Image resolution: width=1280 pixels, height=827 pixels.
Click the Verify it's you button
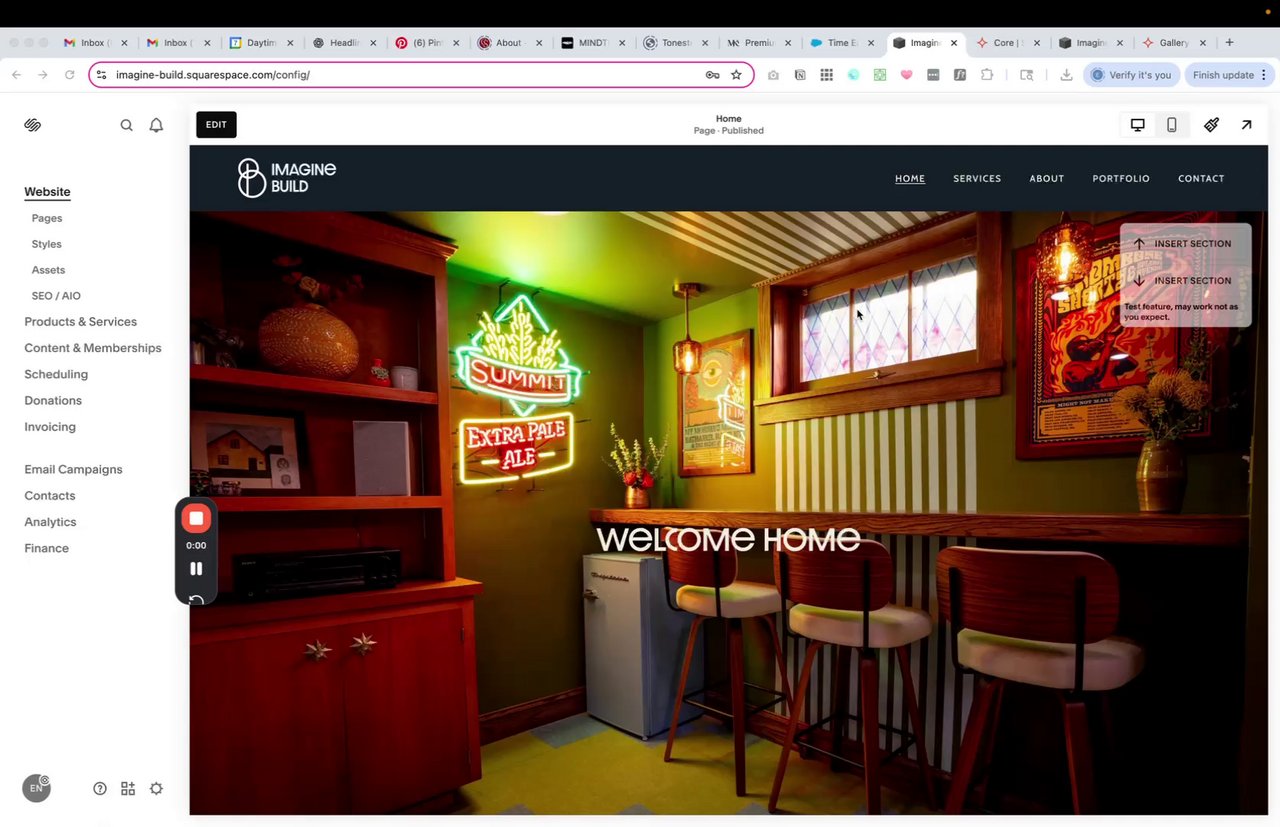(x=1130, y=75)
